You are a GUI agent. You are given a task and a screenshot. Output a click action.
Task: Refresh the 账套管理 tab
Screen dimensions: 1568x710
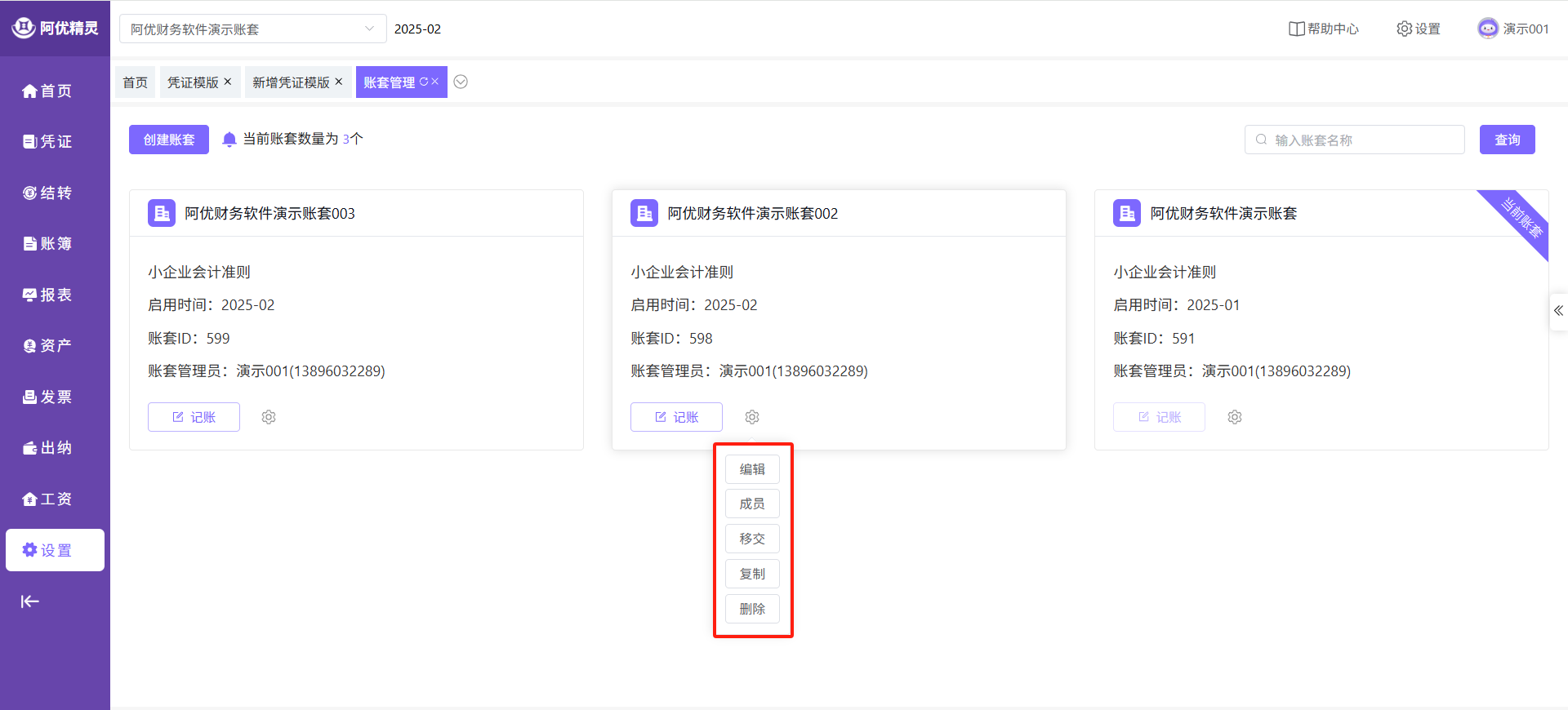[x=423, y=82]
